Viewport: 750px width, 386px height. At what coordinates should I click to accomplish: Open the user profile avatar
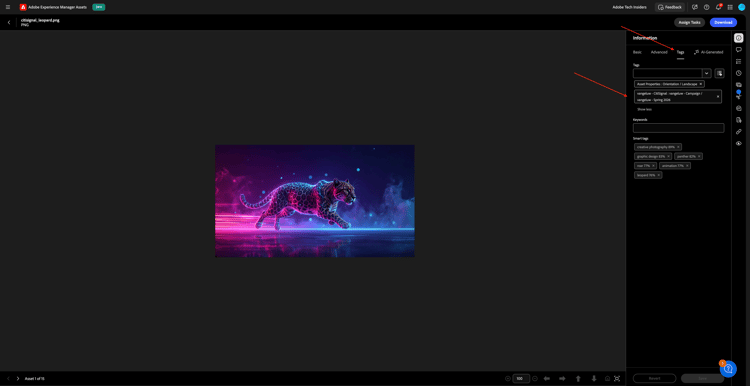[x=742, y=7]
